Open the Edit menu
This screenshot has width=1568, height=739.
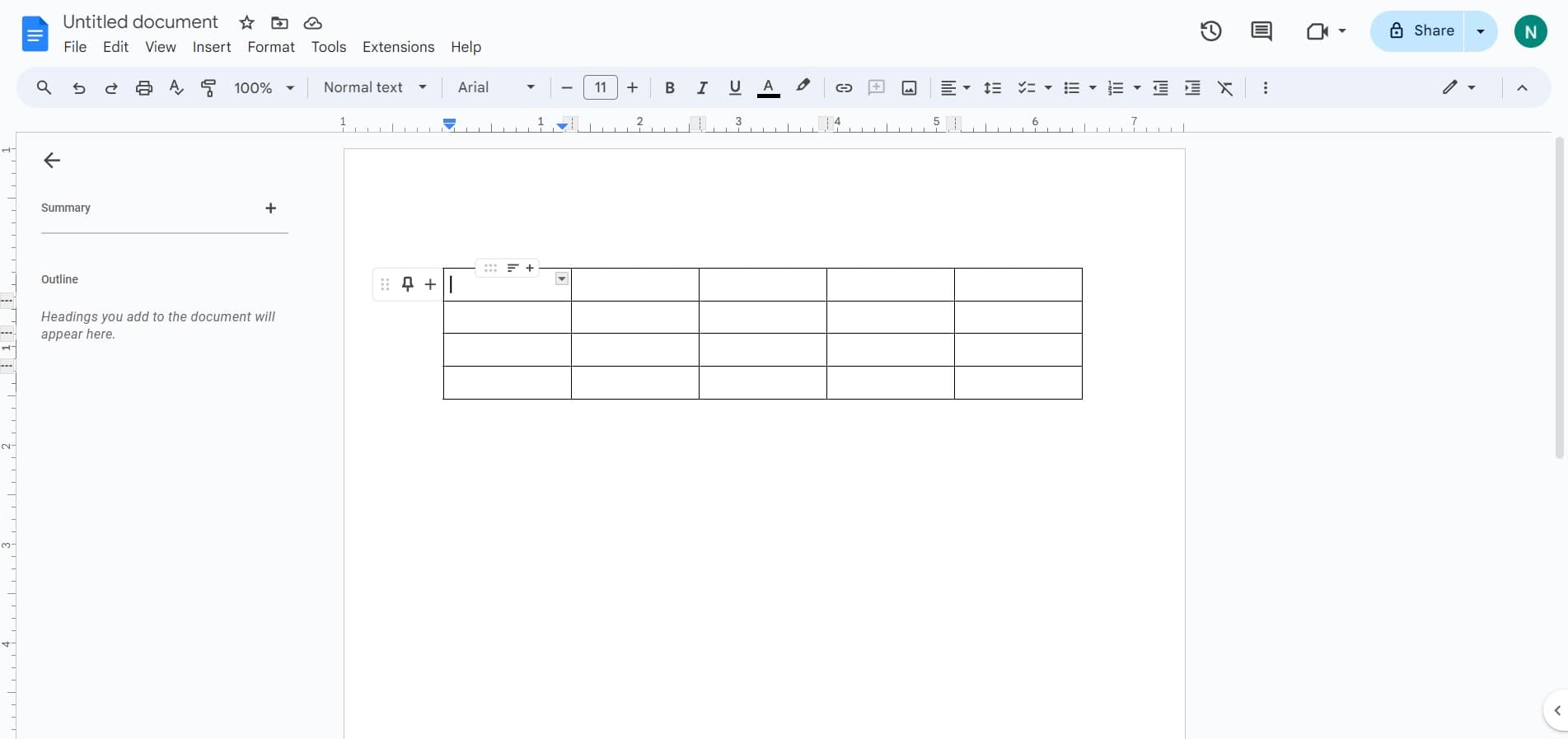click(x=115, y=47)
